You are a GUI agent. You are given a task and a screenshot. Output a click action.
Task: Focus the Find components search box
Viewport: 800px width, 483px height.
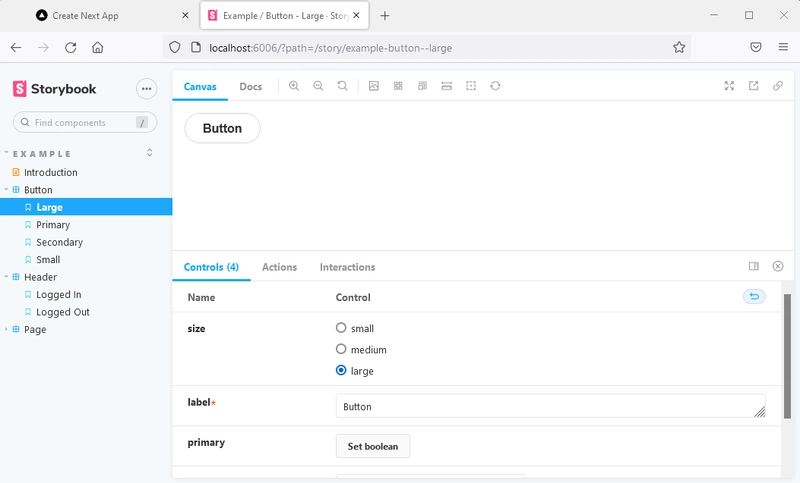(85, 122)
